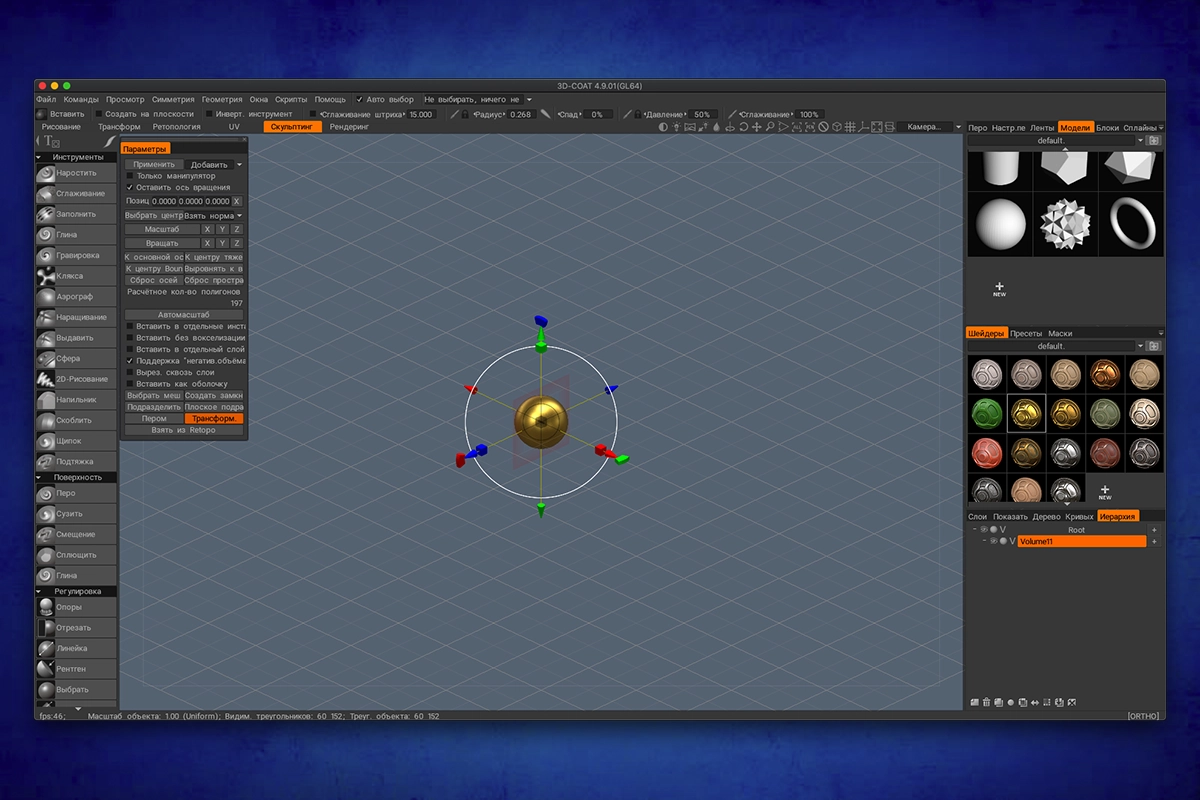The height and width of the screenshot is (800, 1200).
Task: Pick the Аэрограф tool
Action: click(76, 297)
